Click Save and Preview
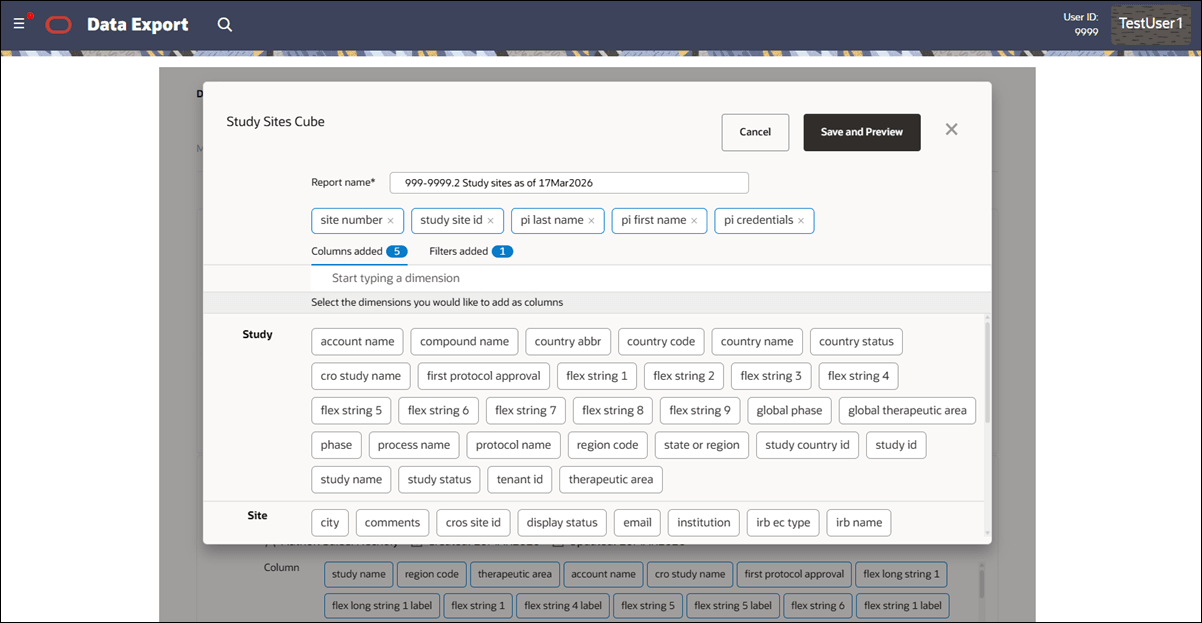 (x=861, y=132)
